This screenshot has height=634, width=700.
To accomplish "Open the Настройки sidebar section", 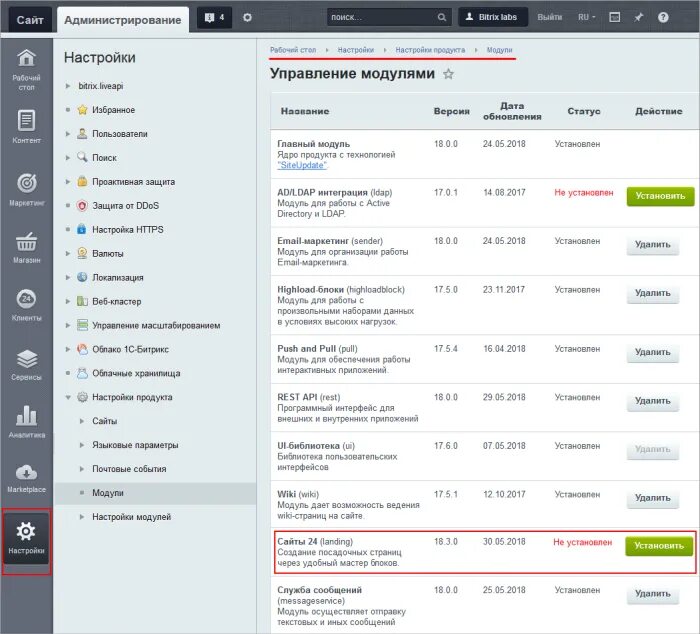I will (26, 538).
